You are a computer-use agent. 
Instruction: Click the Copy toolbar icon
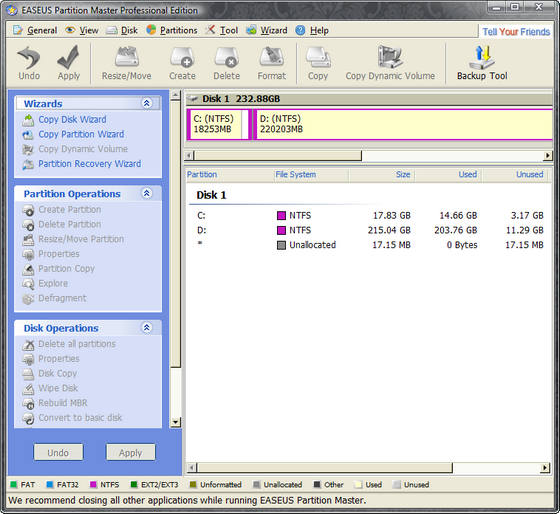(318, 63)
